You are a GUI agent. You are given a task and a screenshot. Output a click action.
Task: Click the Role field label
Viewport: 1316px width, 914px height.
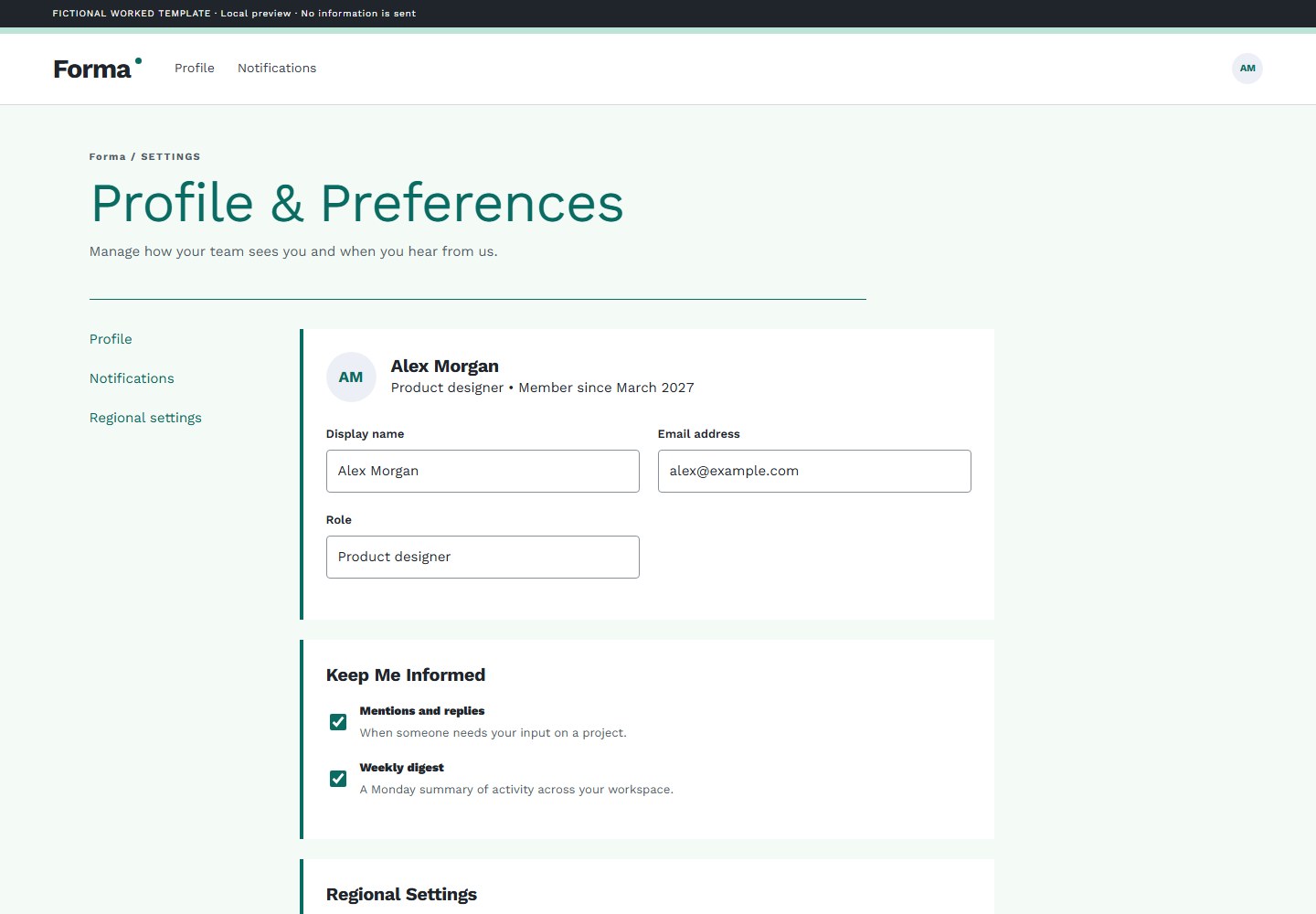pos(339,520)
